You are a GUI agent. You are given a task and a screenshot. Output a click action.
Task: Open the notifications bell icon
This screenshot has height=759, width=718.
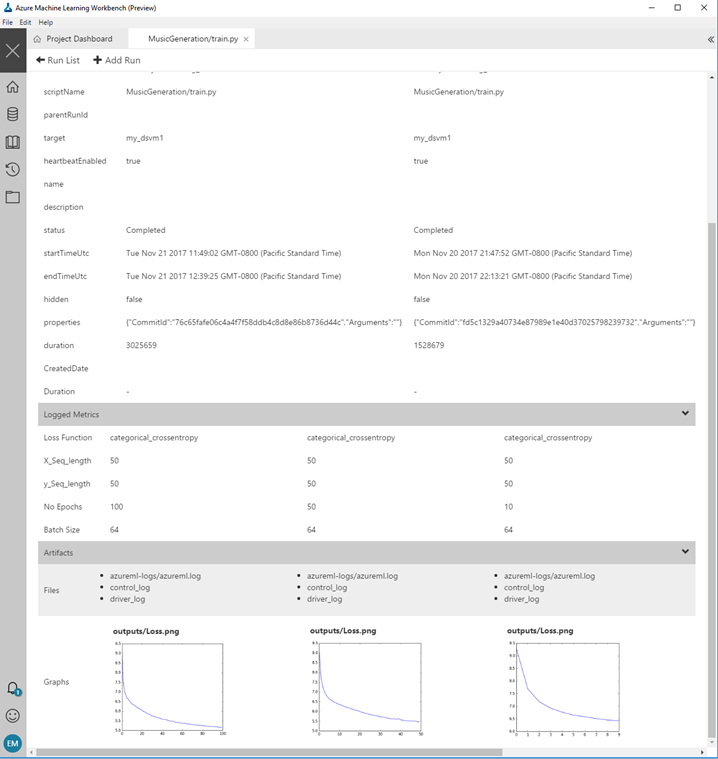coord(13,688)
